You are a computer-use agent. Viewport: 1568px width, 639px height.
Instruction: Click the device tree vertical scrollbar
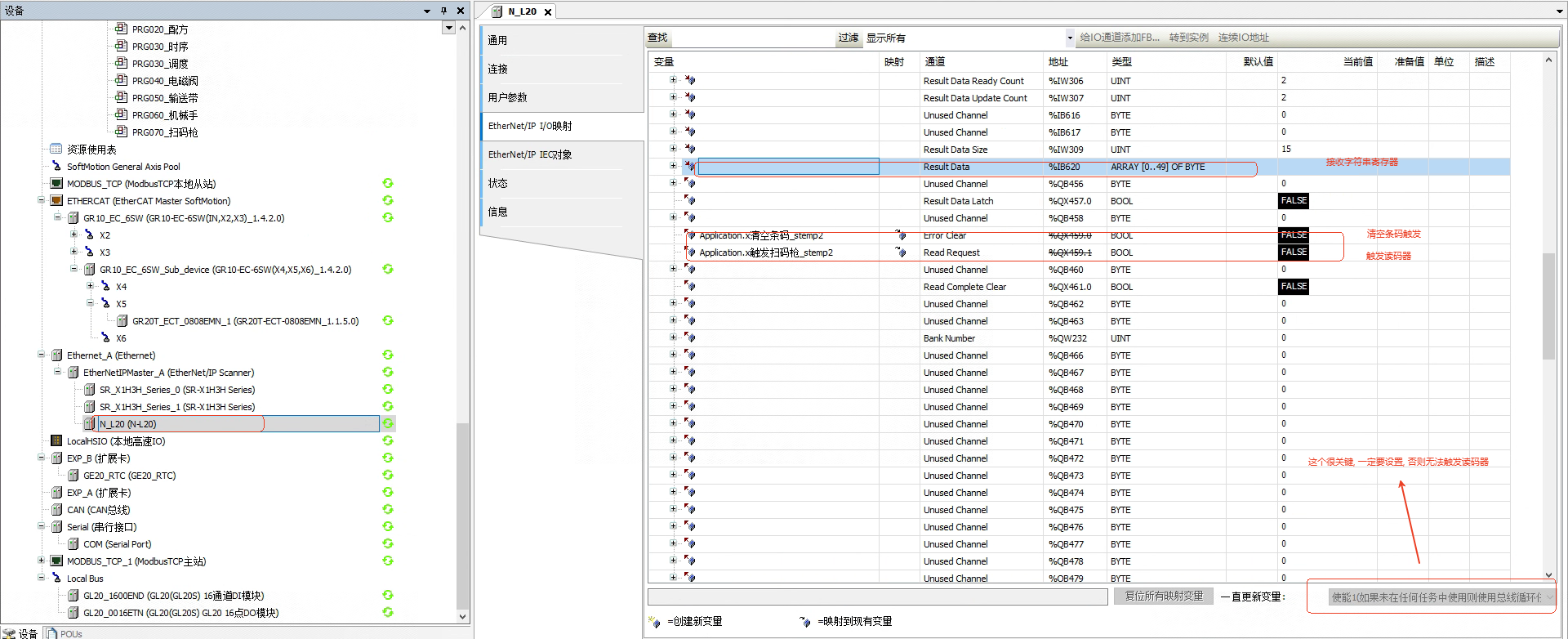point(463,515)
